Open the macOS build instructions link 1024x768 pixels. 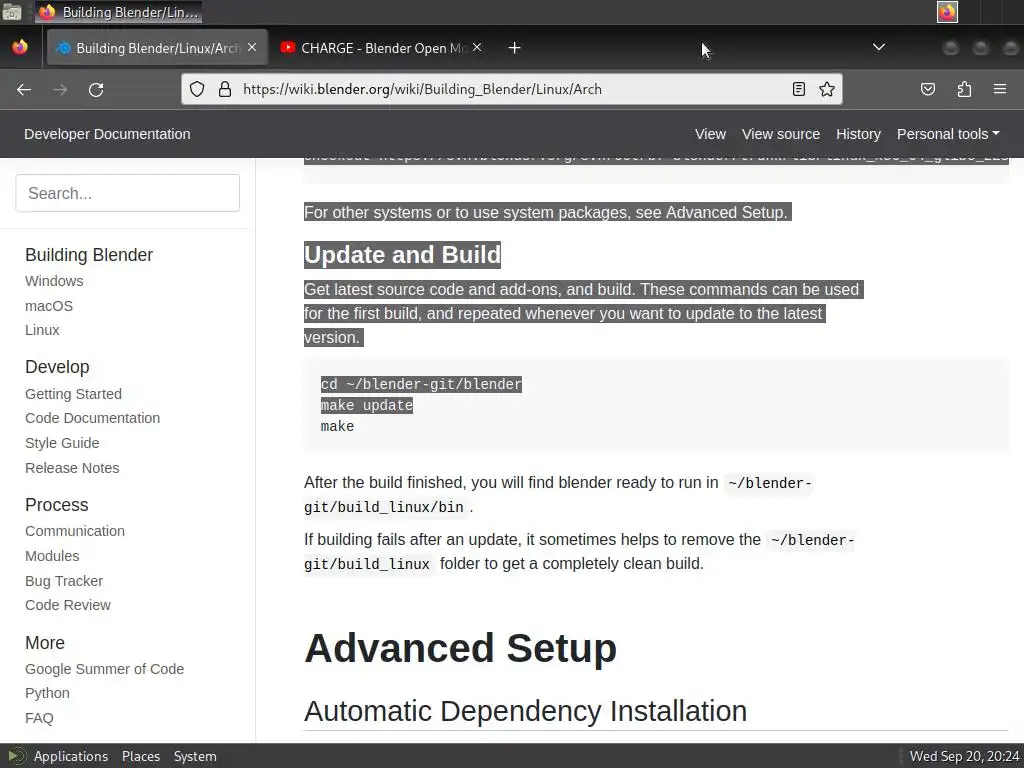pos(49,306)
